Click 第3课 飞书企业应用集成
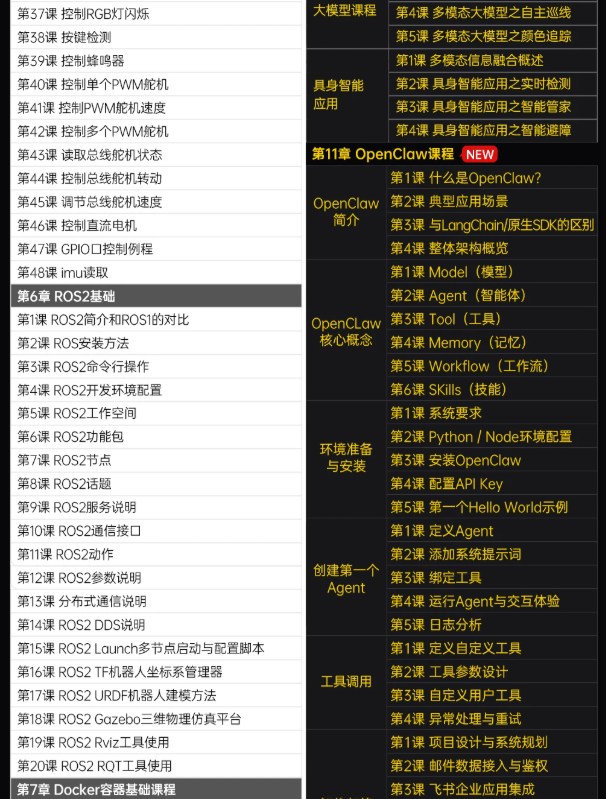The width and height of the screenshot is (606, 799). [492, 789]
